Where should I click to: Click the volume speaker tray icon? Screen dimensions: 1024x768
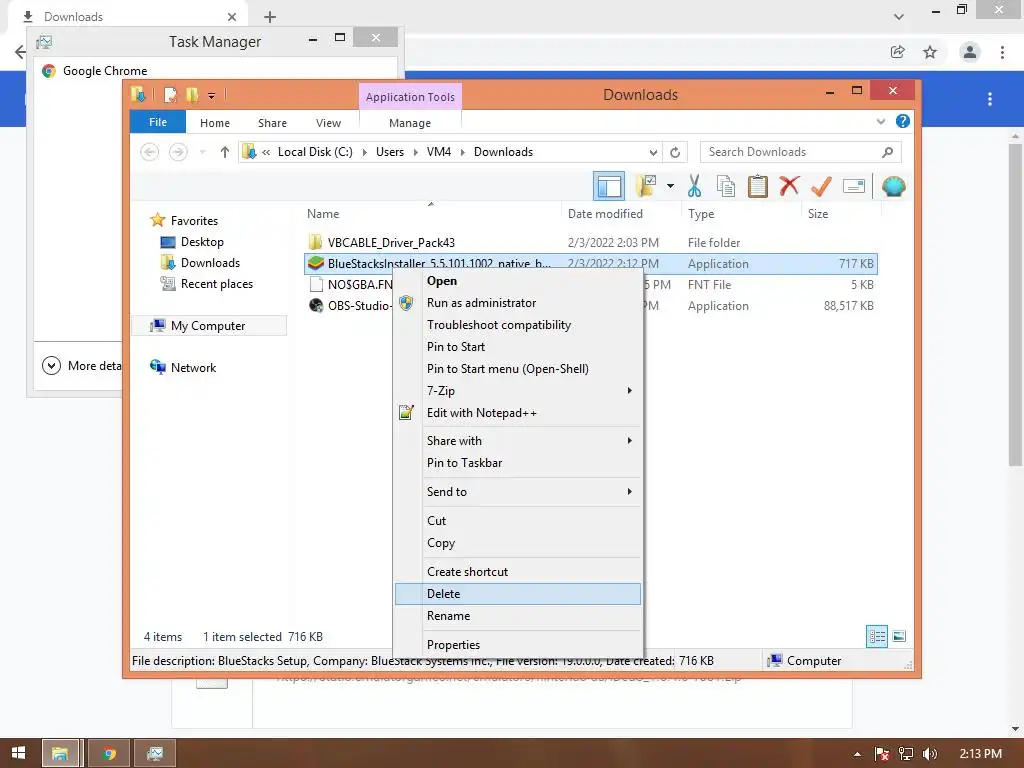(930, 754)
